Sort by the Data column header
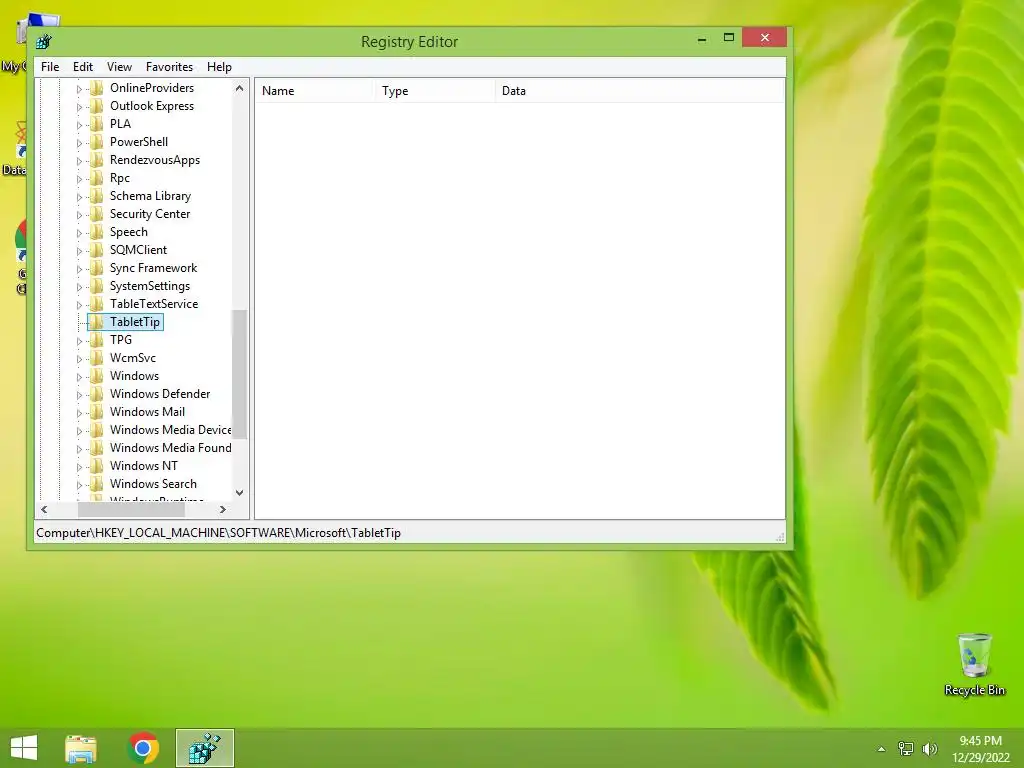This screenshot has height=768, width=1024. 640,91
